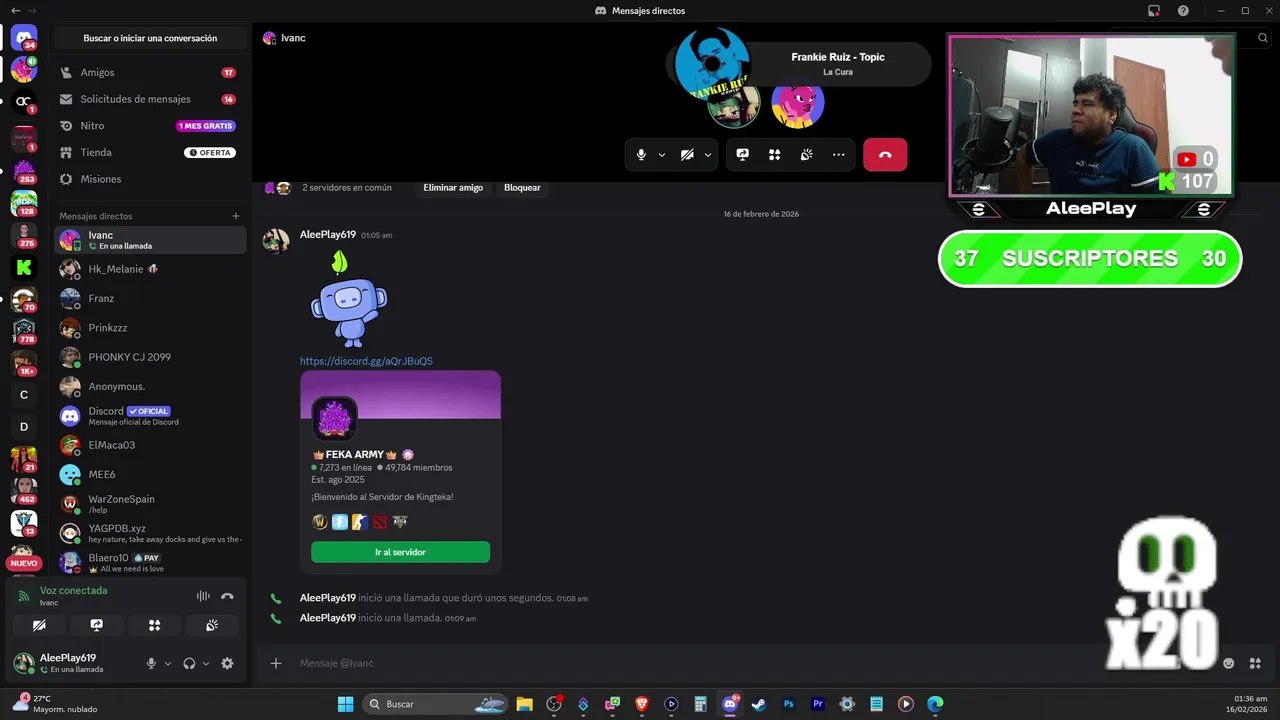Screen dimensions: 1280x720
Task: Click FEKA ARMY server invite icon
Action: 334,419
